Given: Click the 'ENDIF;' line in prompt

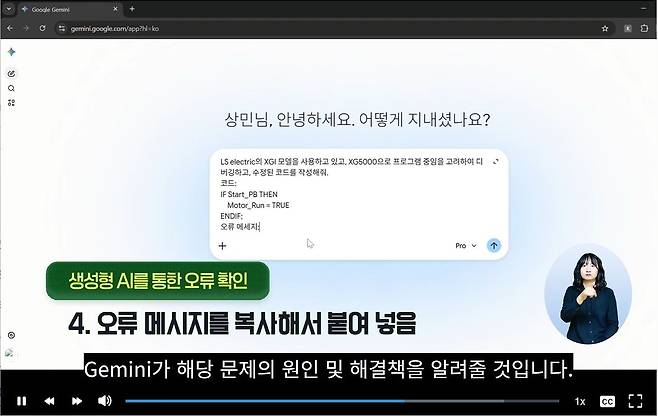Looking at the screenshot, I should tap(231, 216).
